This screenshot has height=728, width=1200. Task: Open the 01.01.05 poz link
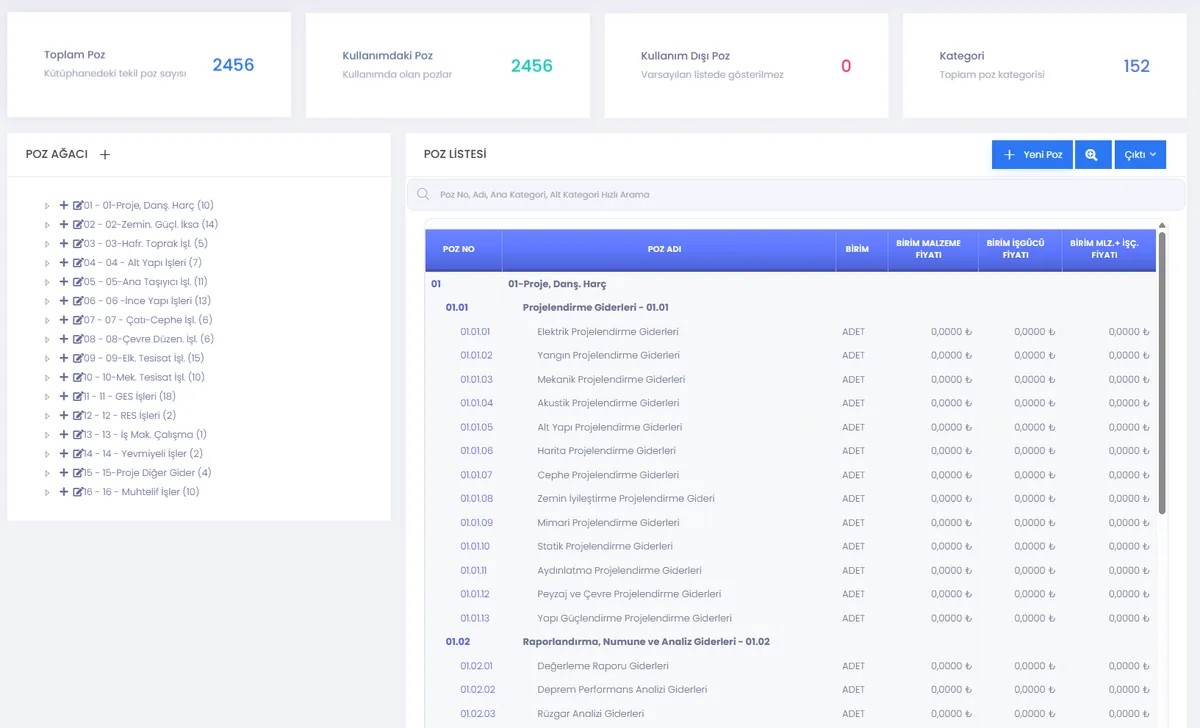coord(476,427)
